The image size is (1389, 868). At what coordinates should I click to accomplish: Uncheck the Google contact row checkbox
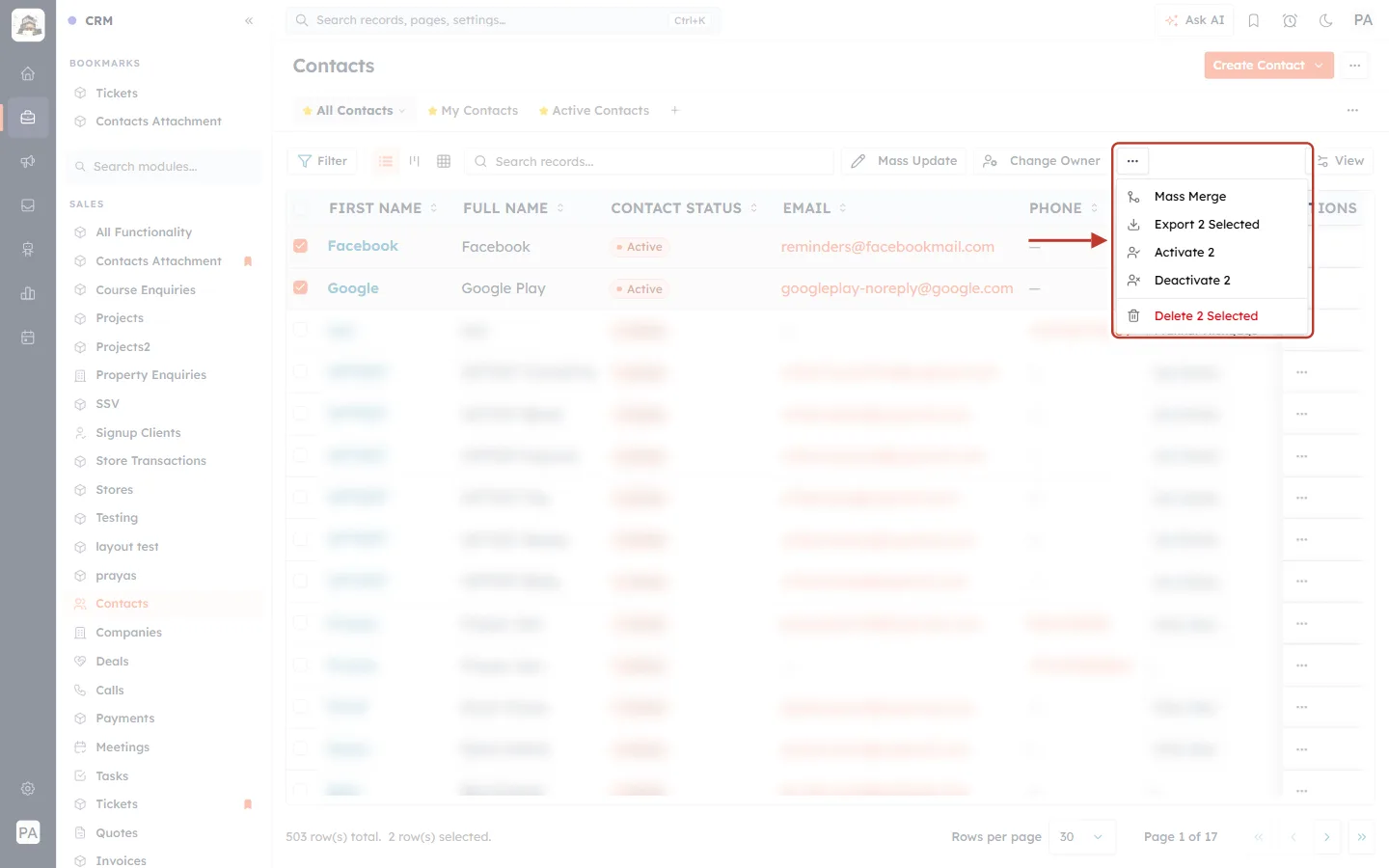[301, 287]
